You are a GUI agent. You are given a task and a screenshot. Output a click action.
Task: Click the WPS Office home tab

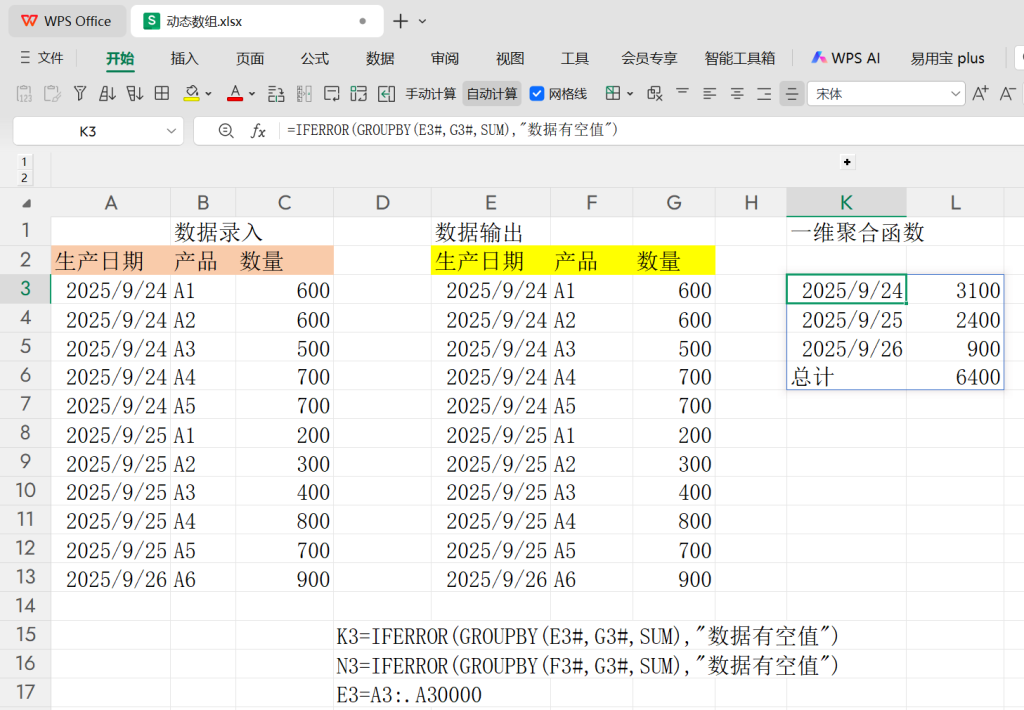pos(65,21)
